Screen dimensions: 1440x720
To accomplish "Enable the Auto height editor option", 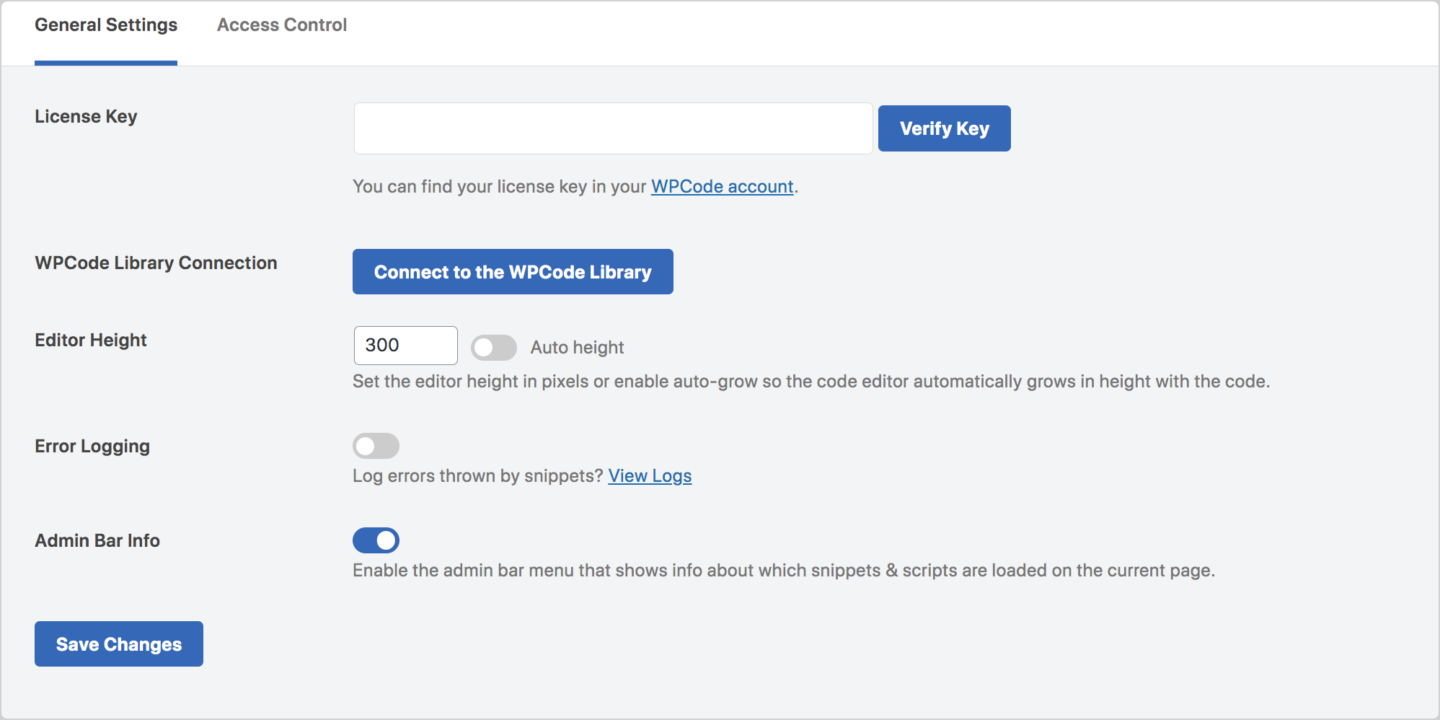I will pos(493,346).
